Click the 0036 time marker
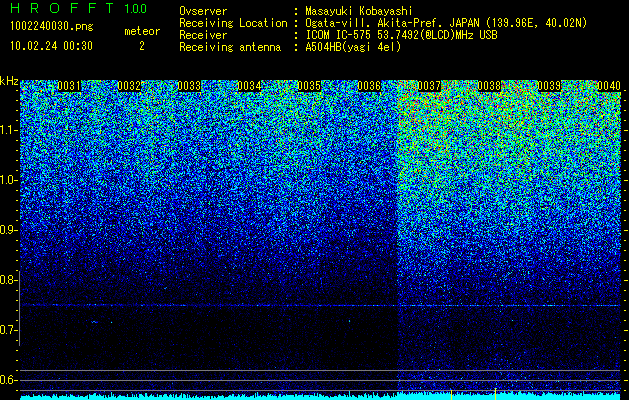The image size is (629, 400). pos(369,86)
